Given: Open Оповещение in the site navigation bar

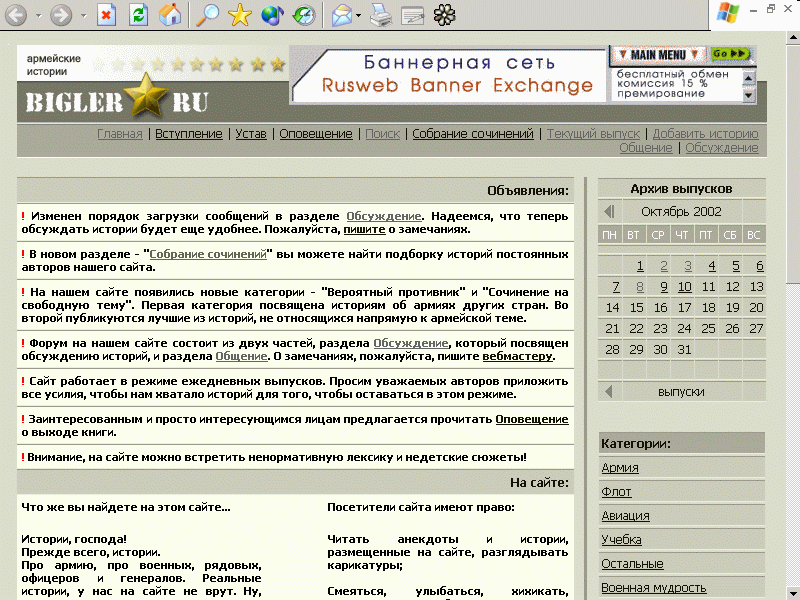Looking at the screenshot, I should click(316, 134).
